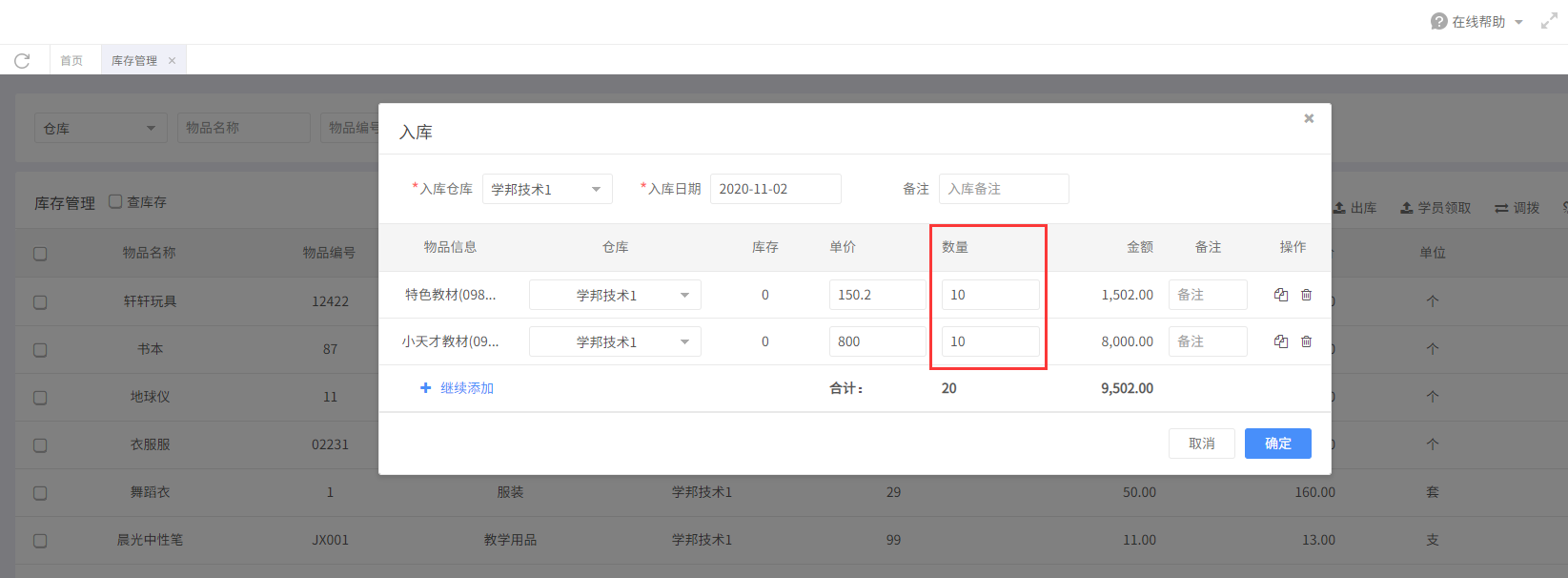Click the 物品名称 column header

point(150,253)
